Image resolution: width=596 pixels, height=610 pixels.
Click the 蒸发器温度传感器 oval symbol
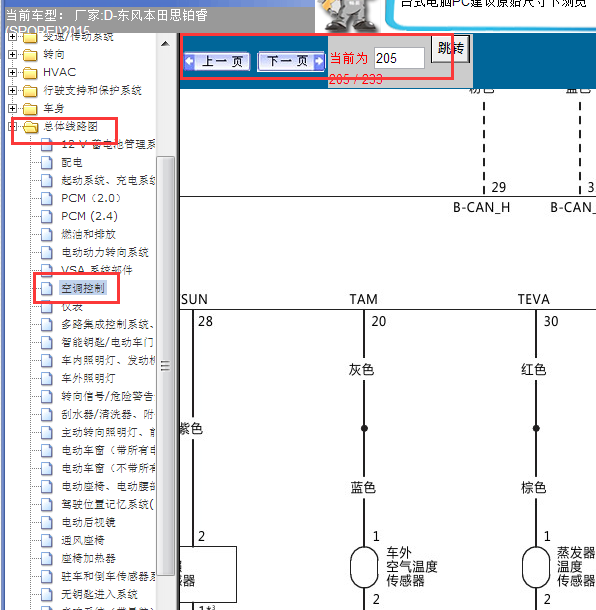536,567
